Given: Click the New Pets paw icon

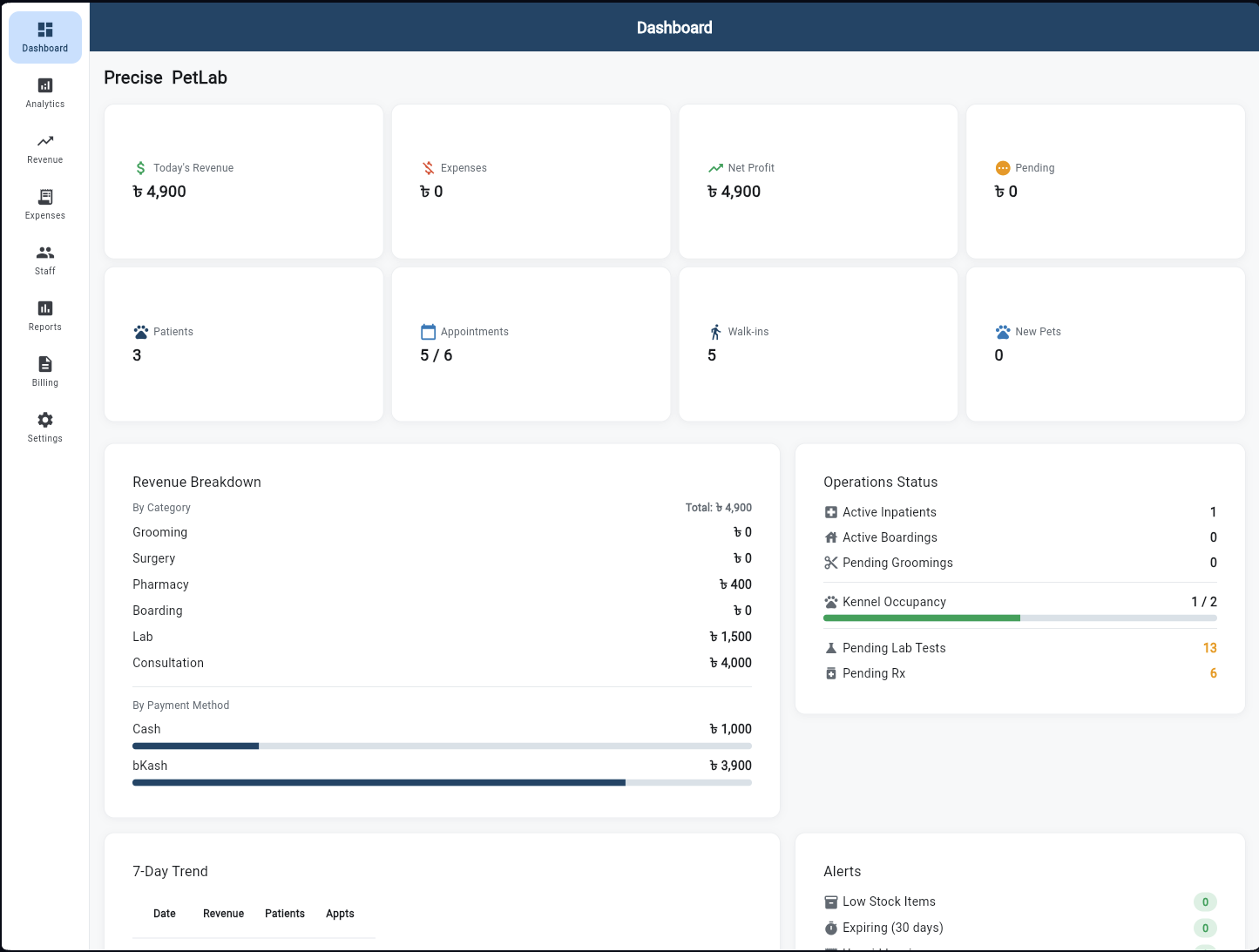Looking at the screenshot, I should coord(1001,331).
